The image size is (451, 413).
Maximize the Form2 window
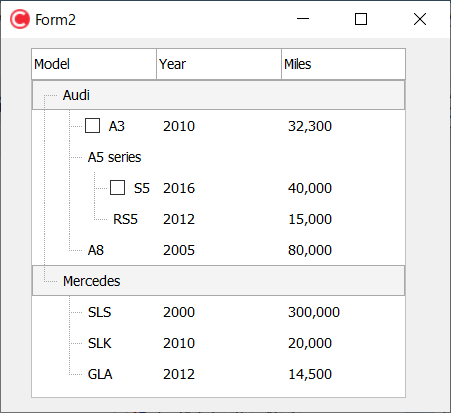pyautogui.click(x=361, y=19)
